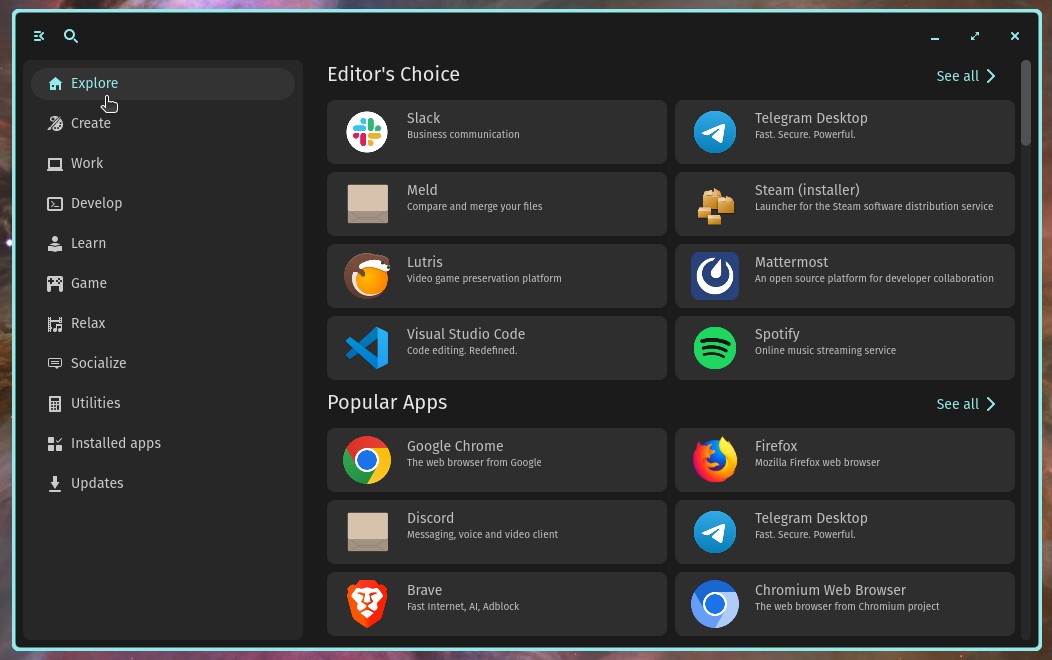Maximize the software center window
This screenshot has height=660, width=1052.
pos(975,36)
